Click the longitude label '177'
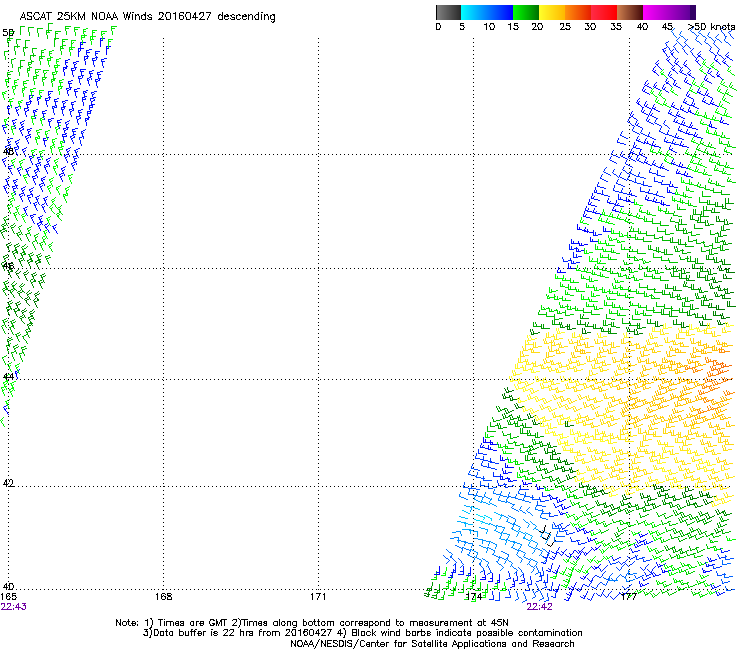 point(629,597)
